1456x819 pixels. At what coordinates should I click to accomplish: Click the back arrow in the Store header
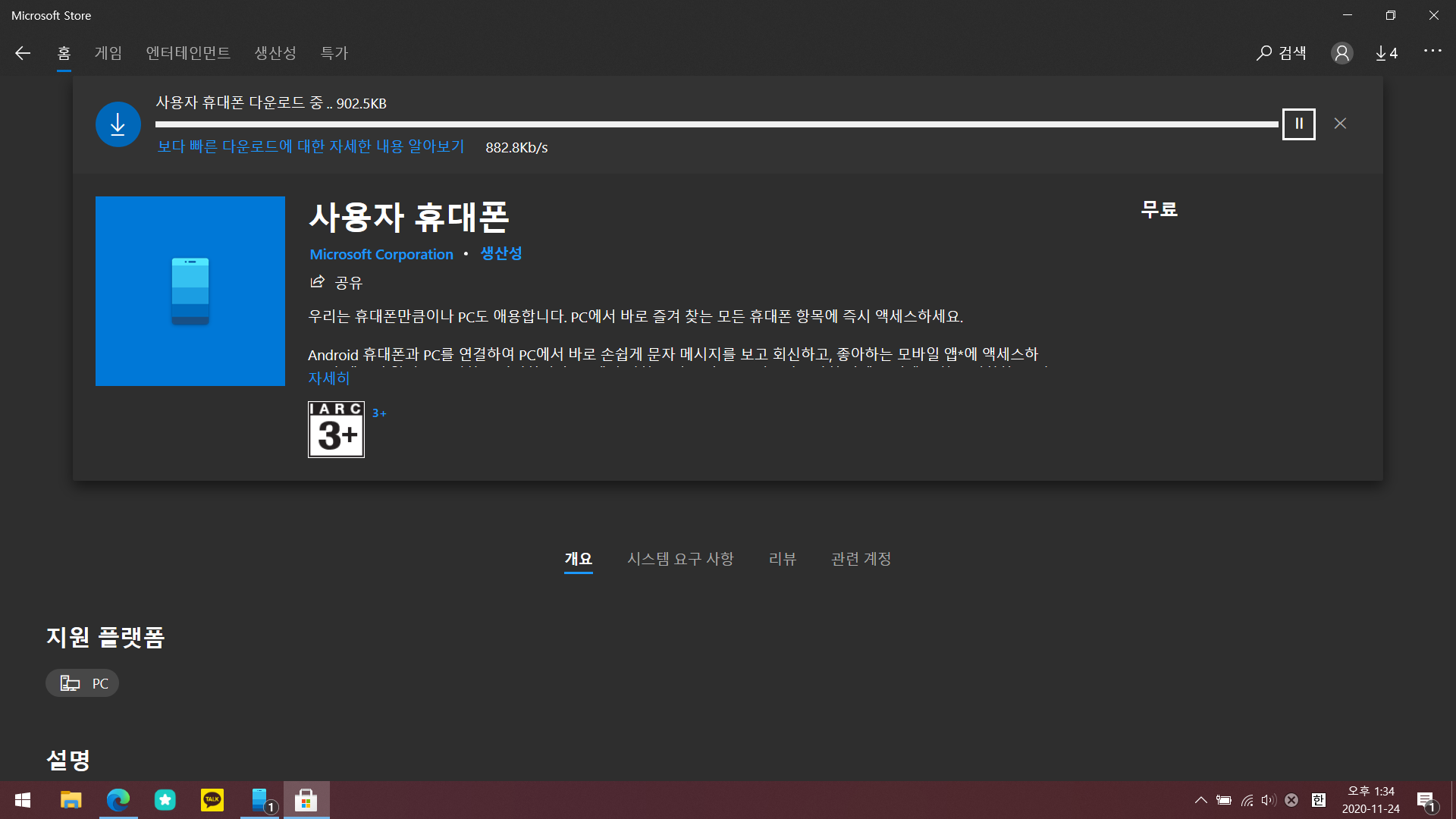(x=23, y=53)
